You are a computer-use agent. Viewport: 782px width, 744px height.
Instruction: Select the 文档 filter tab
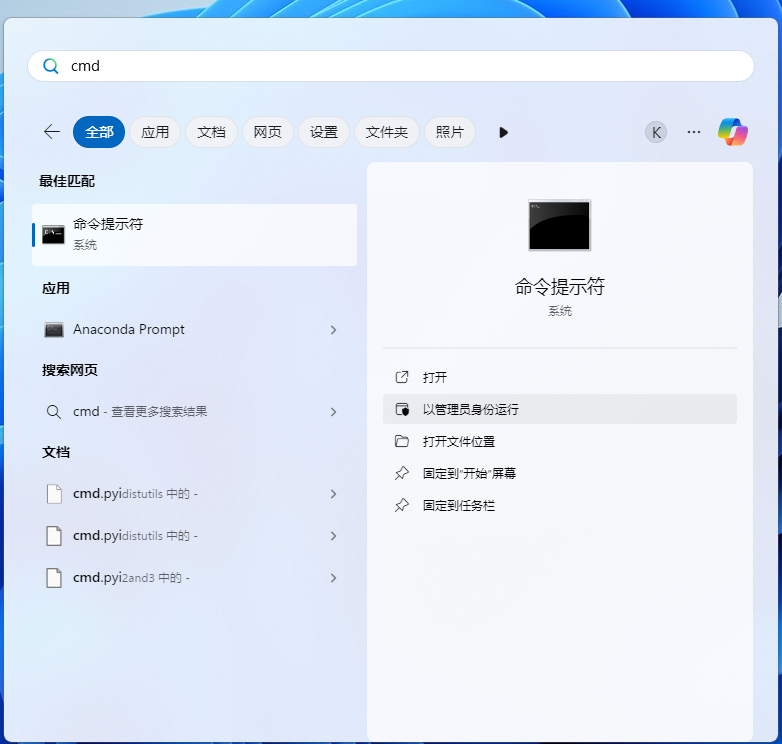(211, 132)
